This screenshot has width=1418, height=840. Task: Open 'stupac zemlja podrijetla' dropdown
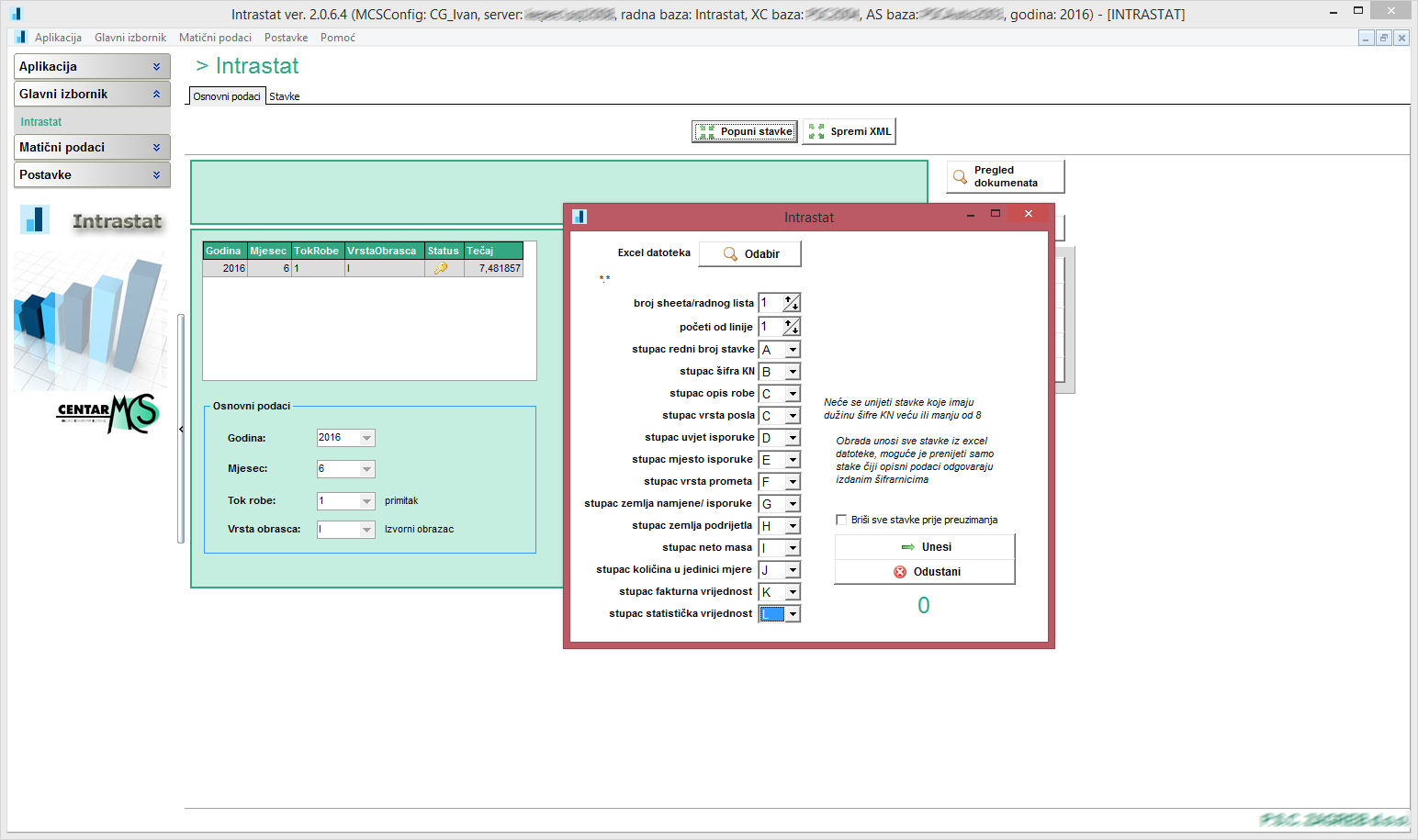[x=793, y=526]
